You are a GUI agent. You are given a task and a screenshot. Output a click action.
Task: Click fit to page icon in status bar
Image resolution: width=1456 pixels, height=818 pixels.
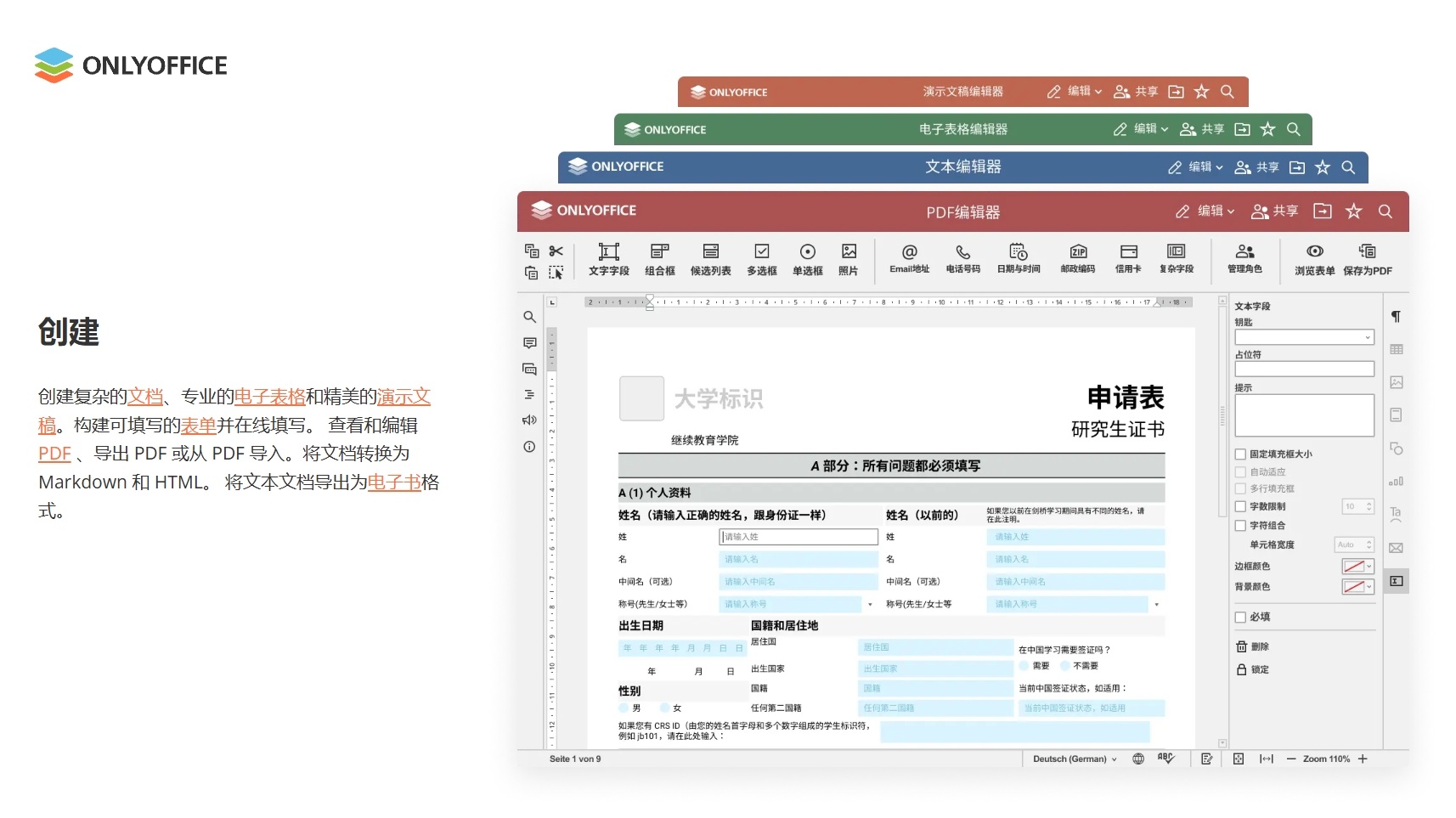[1238, 759]
